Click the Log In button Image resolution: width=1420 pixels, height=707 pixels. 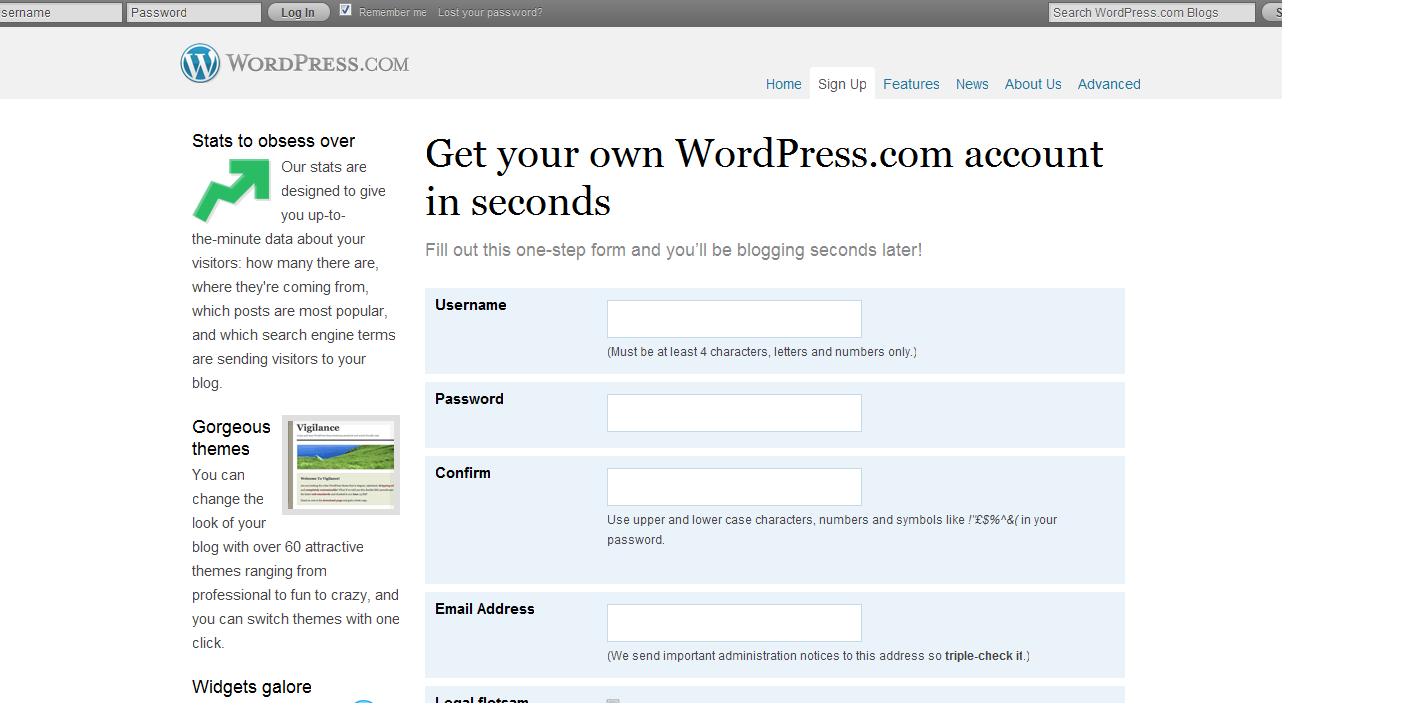(298, 12)
